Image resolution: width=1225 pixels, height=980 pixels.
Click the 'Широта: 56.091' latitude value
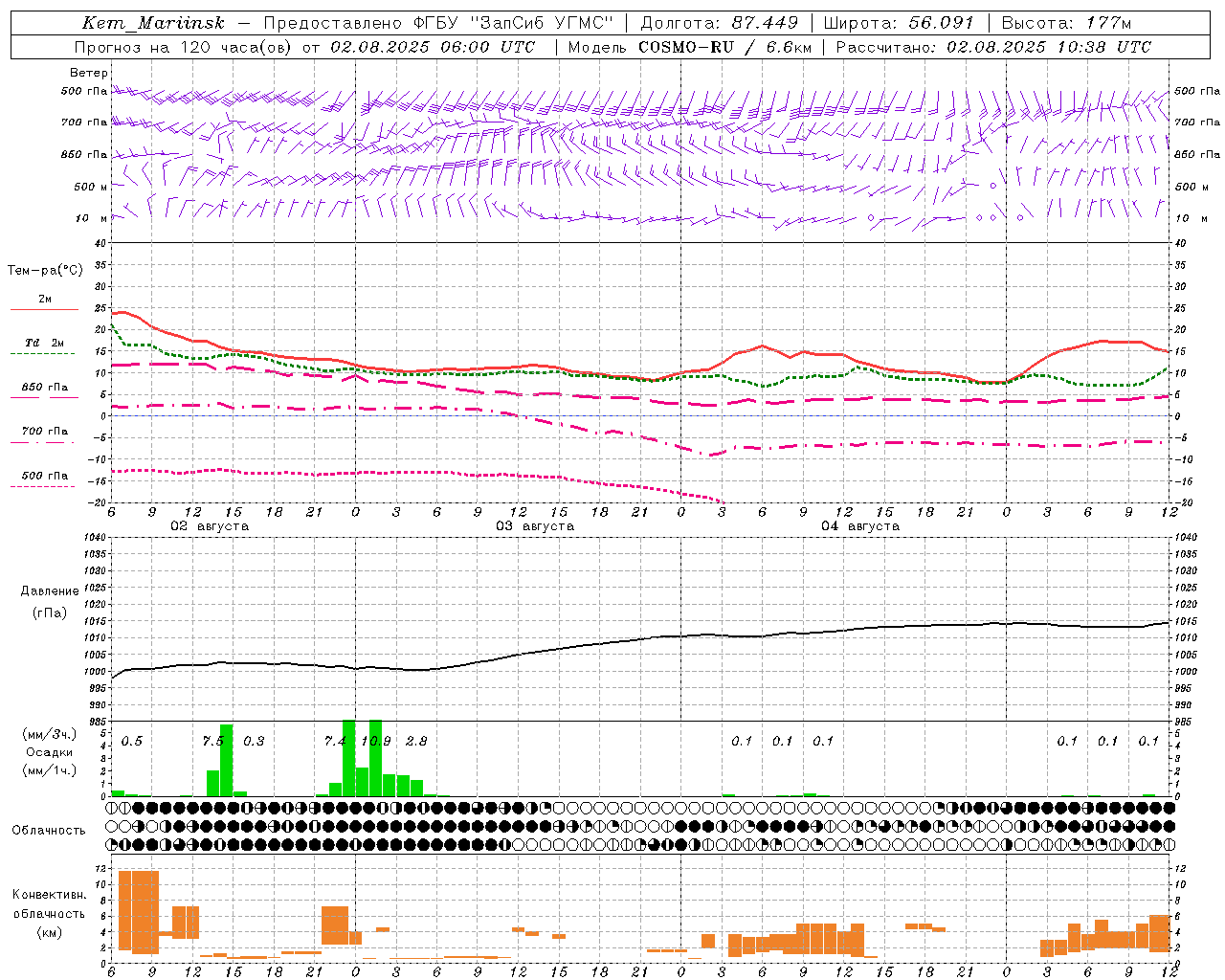click(899, 23)
